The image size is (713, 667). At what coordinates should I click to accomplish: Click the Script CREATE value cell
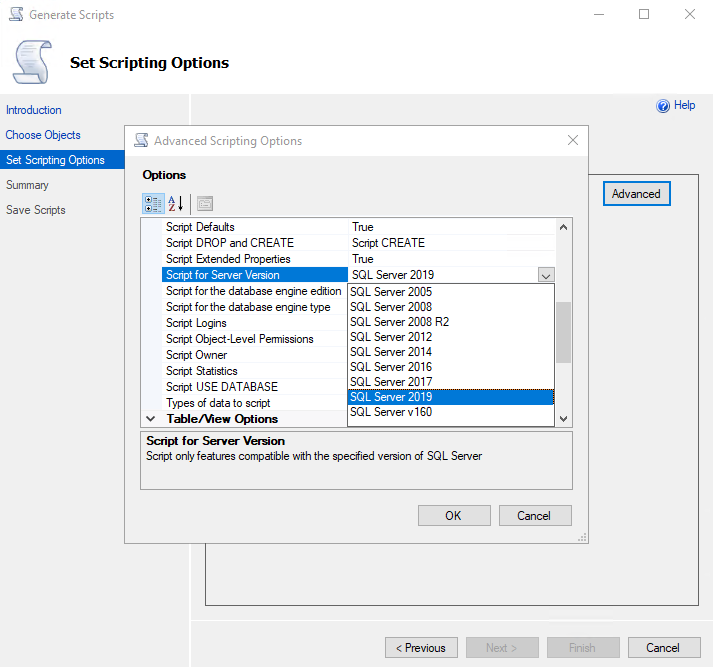pyautogui.click(x=452, y=243)
